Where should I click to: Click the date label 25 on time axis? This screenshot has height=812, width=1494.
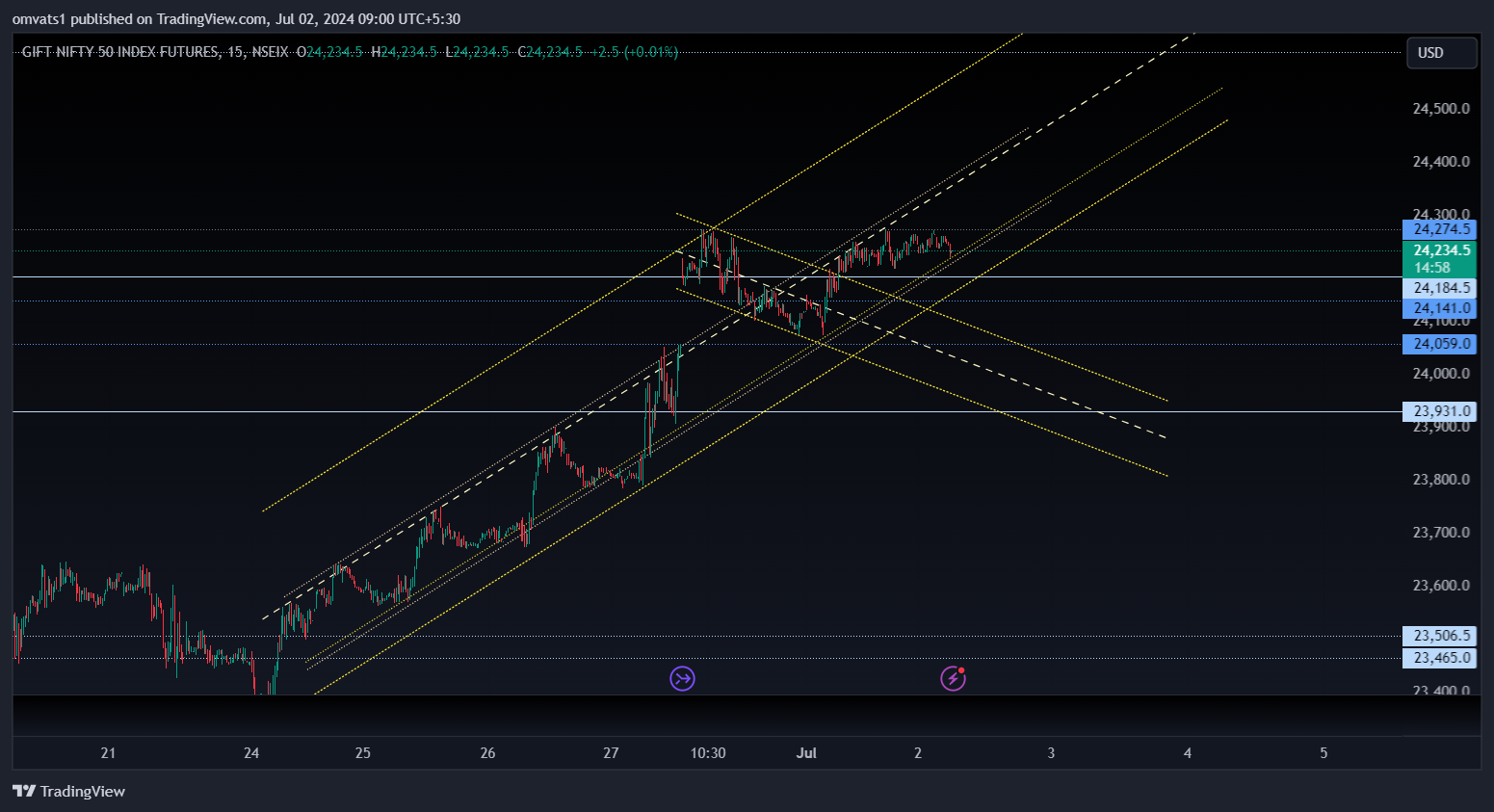point(363,753)
